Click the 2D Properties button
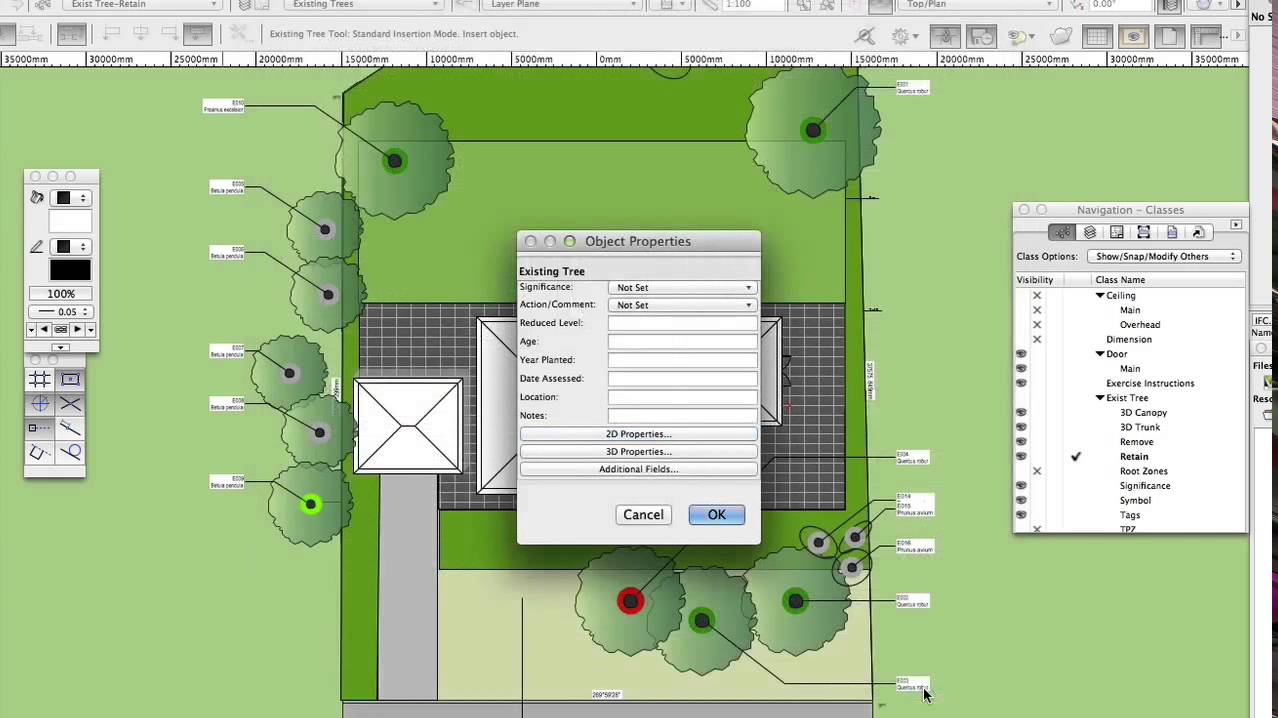The image size is (1278, 718). (638, 434)
